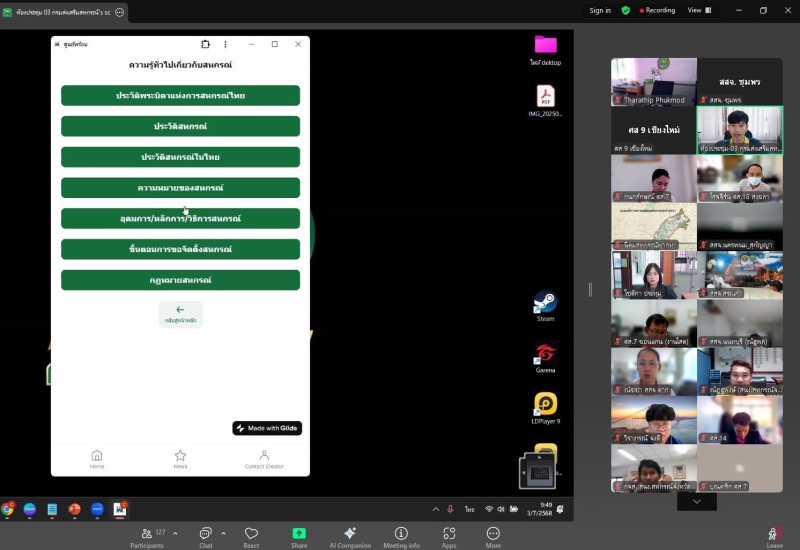This screenshot has height=550, width=800.
Task: Expand the Participants options caret
Action: coord(175,533)
